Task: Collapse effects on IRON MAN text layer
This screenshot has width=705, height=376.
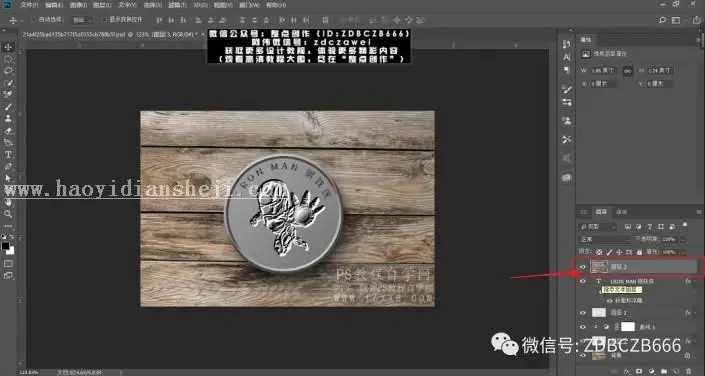Action: [694, 282]
